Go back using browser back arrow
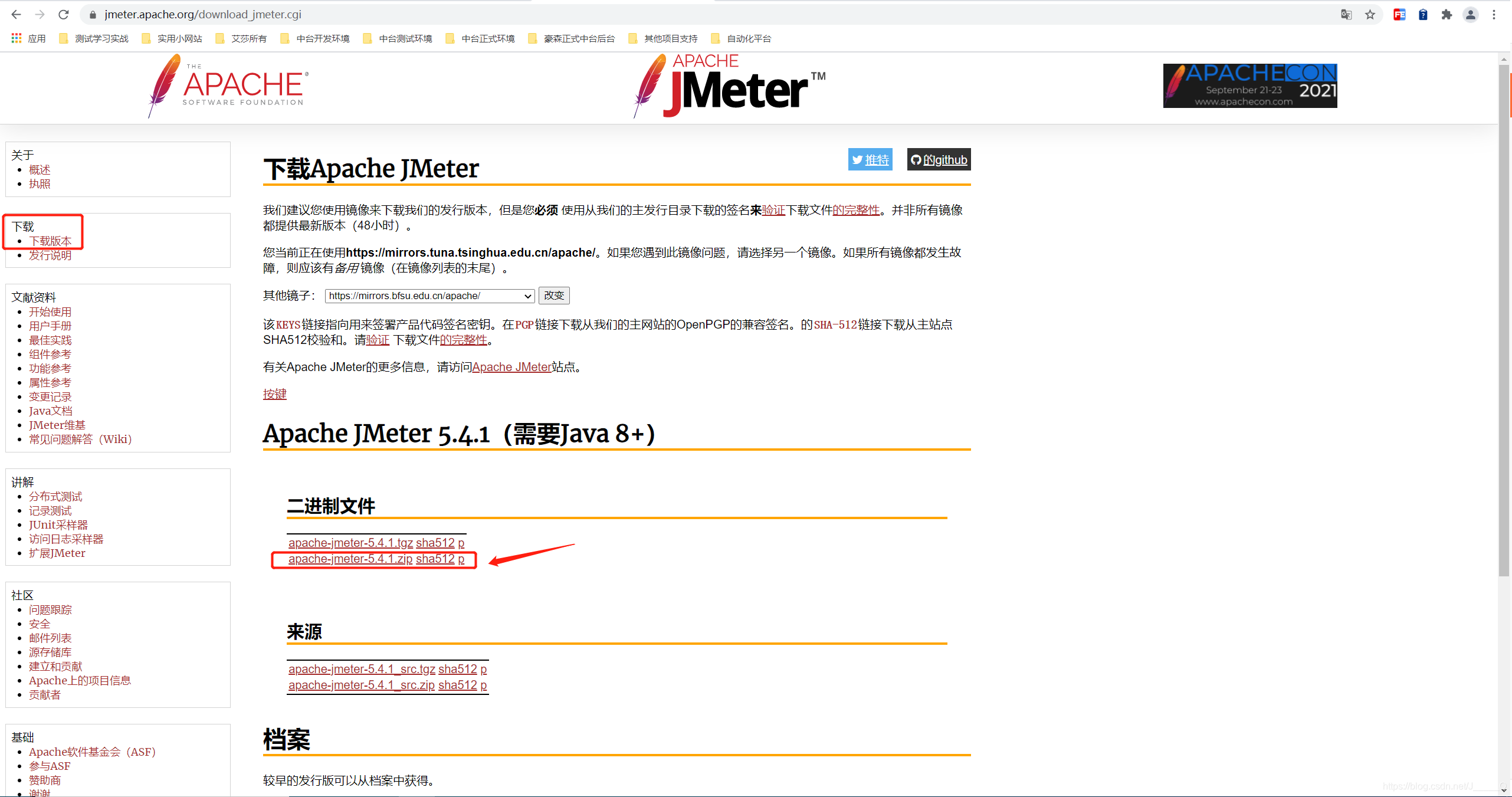Viewport: 1512px width, 797px height. point(16,14)
